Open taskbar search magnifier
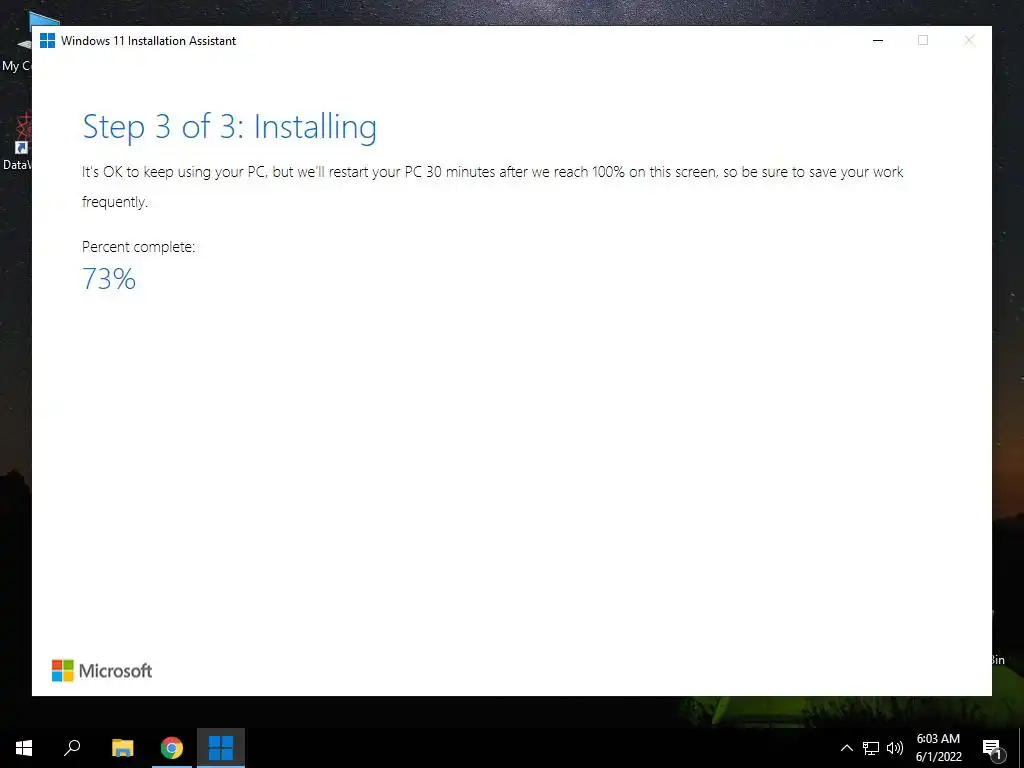The width and height of the screenshot is (1024, 768). click(72, 748)
